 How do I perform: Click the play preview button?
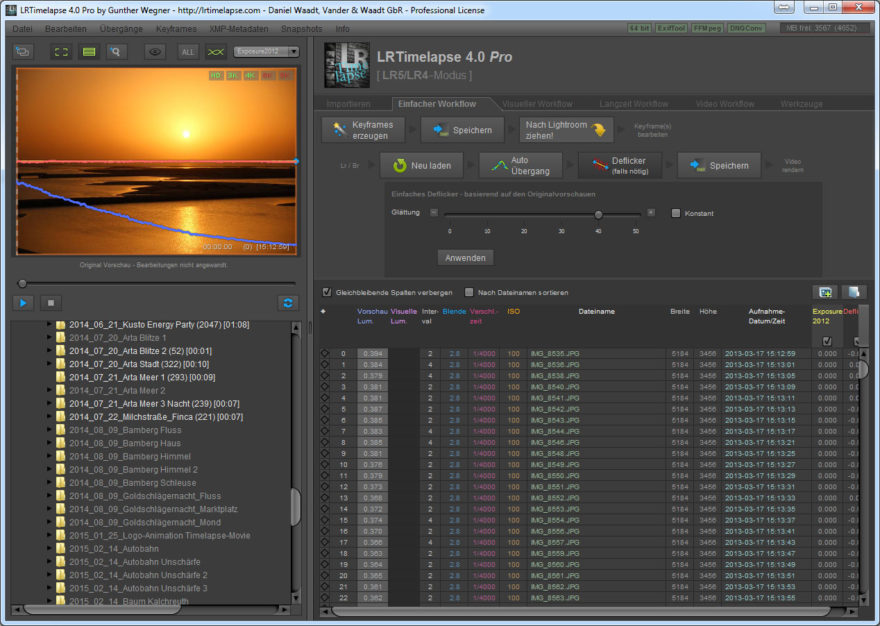coord(23,303)
